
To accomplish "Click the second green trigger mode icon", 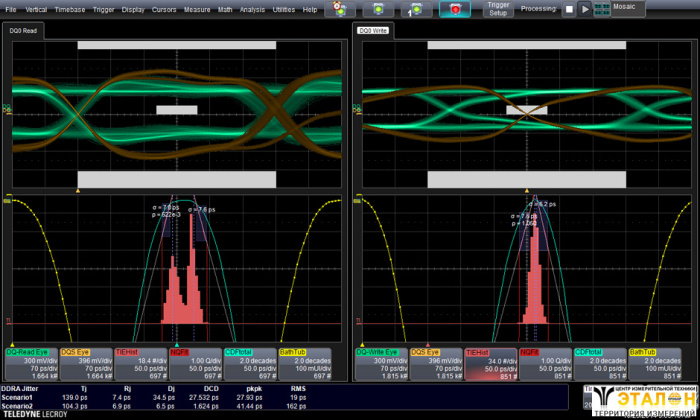I will (379, 9).
